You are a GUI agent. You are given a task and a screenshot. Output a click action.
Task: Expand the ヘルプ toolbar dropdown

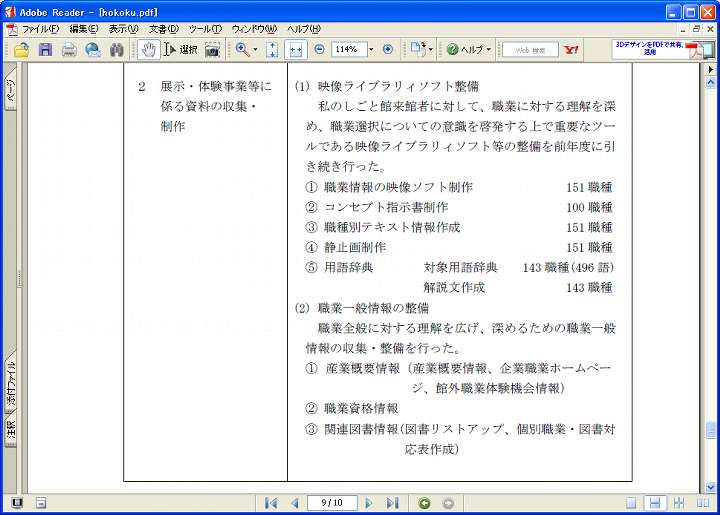click(x=489, y=49)
